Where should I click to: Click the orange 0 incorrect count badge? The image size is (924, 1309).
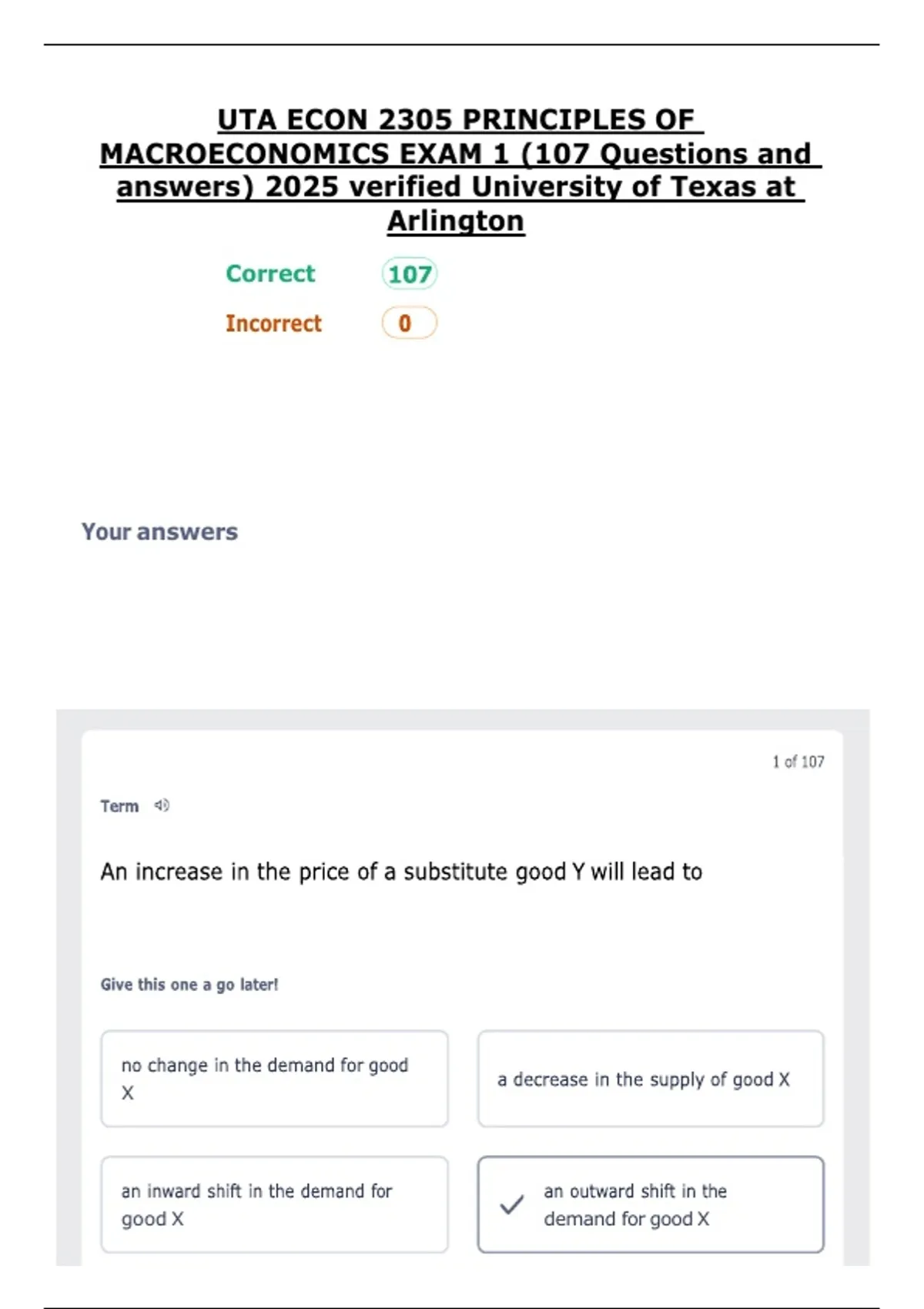click(409, 323)
